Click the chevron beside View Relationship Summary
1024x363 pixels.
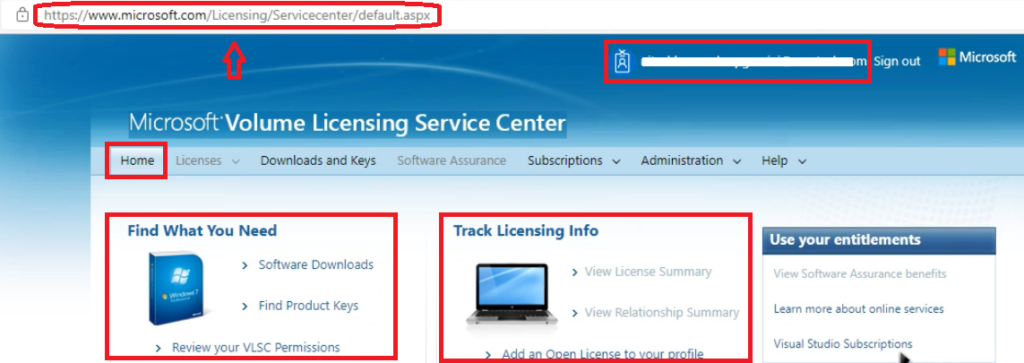click(x=574, y=313)
